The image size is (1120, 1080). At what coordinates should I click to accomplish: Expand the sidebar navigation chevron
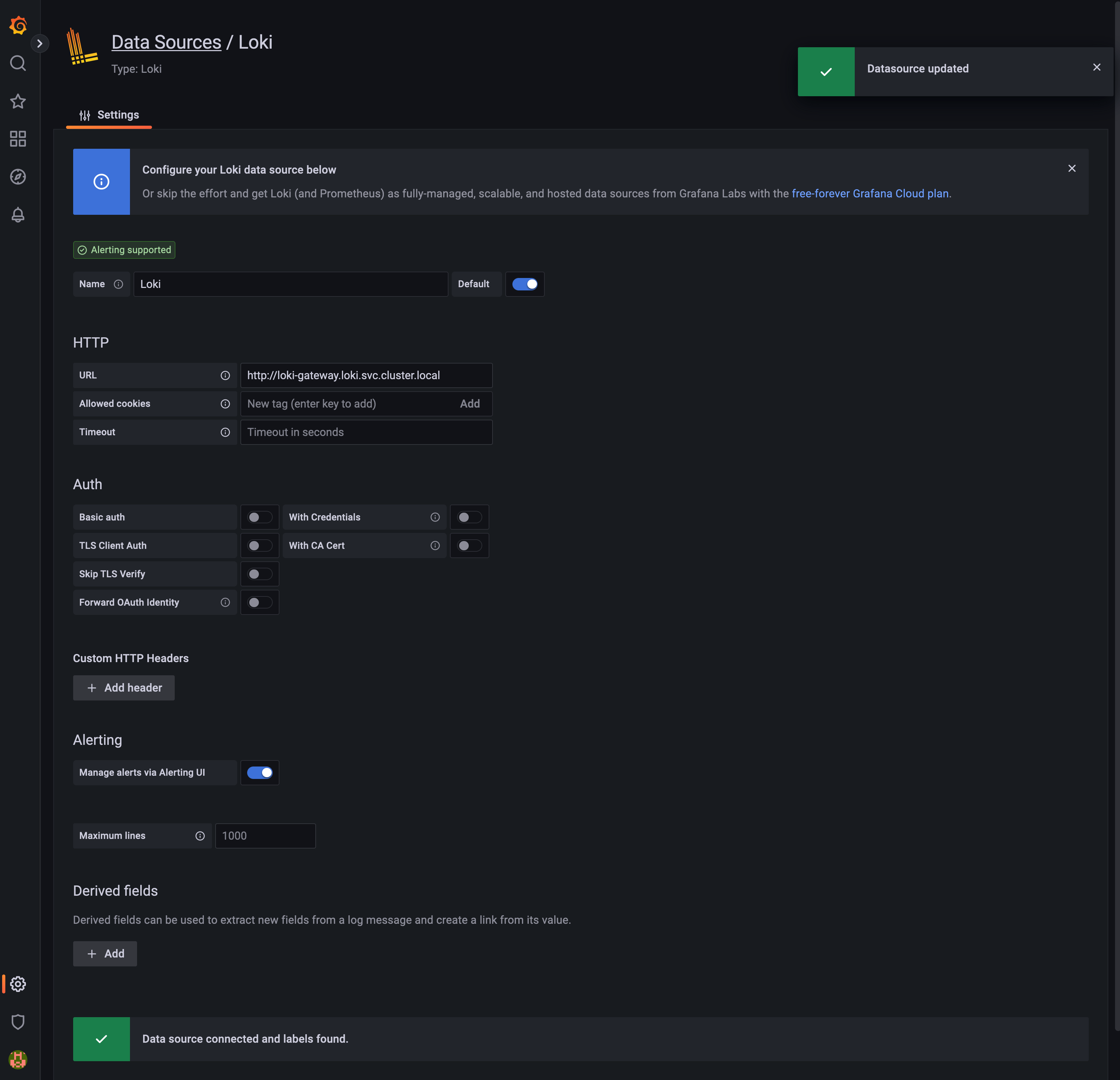coord(40,43)
